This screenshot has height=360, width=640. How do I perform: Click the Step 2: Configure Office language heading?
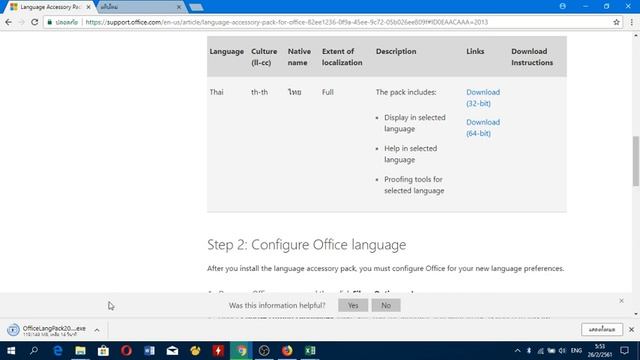(x=307, y=244)
